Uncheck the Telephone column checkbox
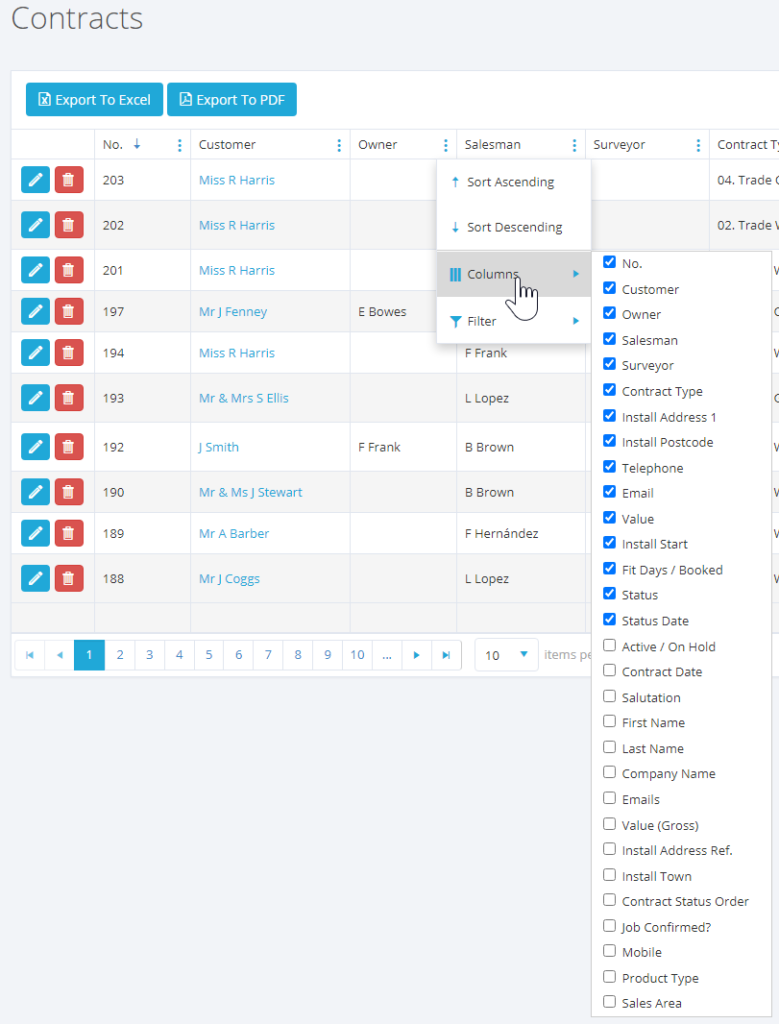 pos(609,467)
